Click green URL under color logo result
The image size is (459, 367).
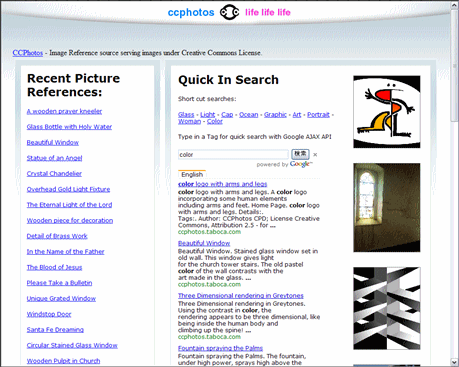[209, 232]
